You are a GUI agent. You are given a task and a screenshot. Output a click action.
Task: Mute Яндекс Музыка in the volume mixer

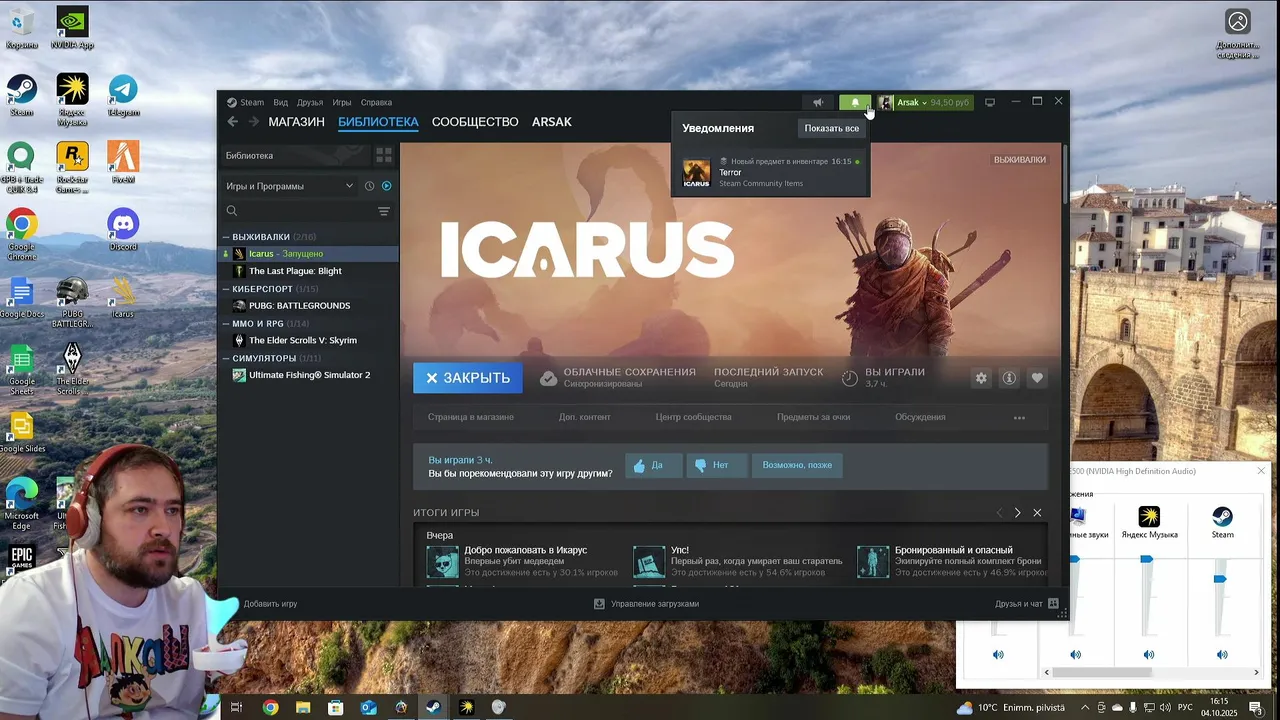point(1149,655)
